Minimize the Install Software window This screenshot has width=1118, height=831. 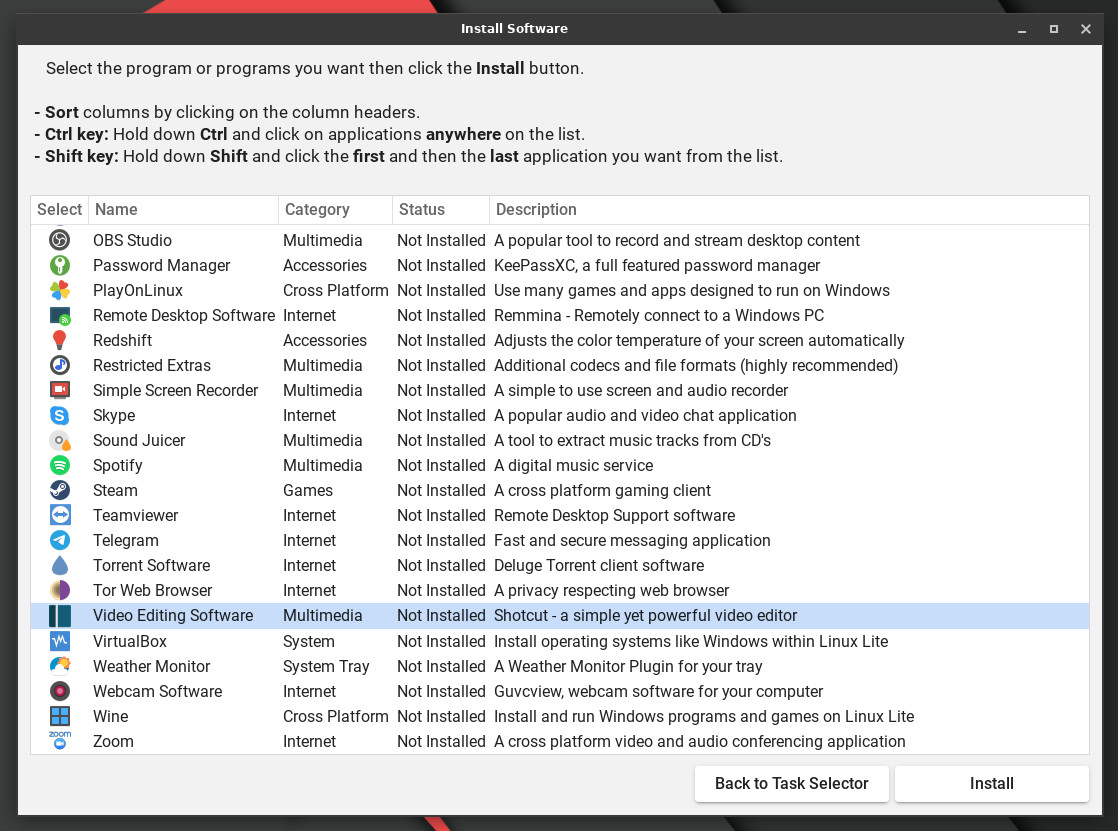pos(1022,29)
